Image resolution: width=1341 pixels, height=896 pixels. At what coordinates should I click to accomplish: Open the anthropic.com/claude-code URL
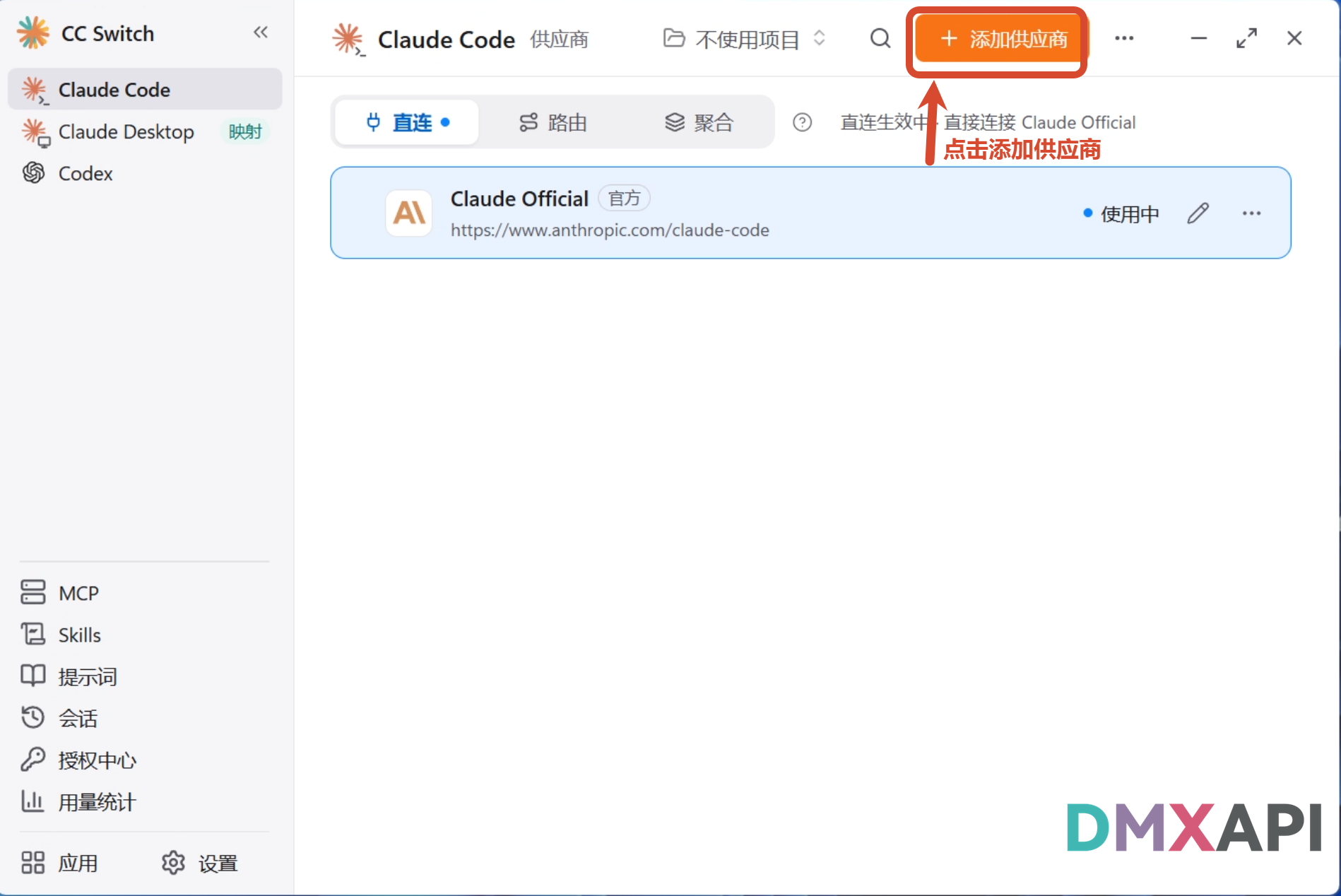tap(610, 230)
